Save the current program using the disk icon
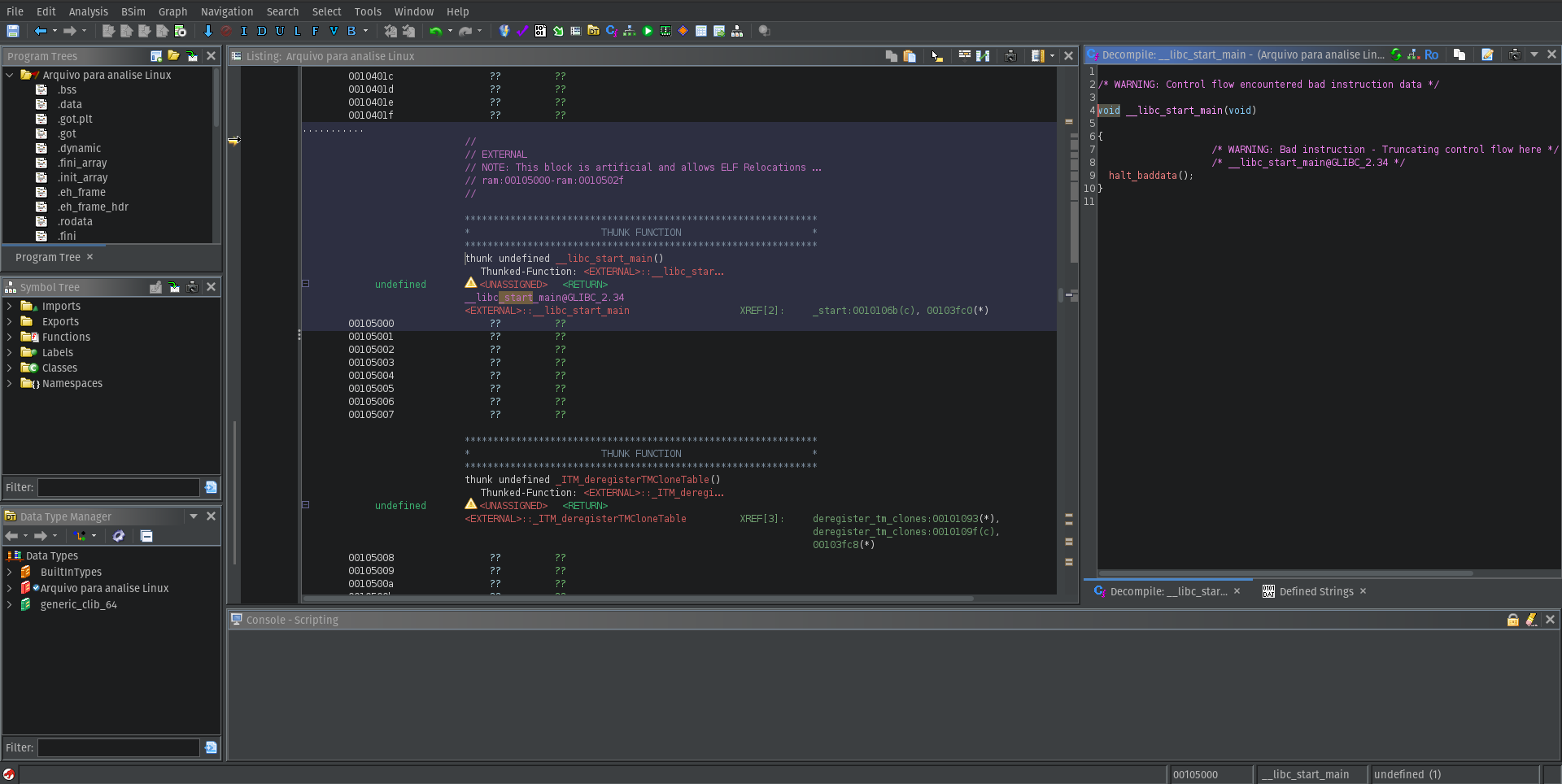This screenshot has width=1562, height=784. coord(12,31)
